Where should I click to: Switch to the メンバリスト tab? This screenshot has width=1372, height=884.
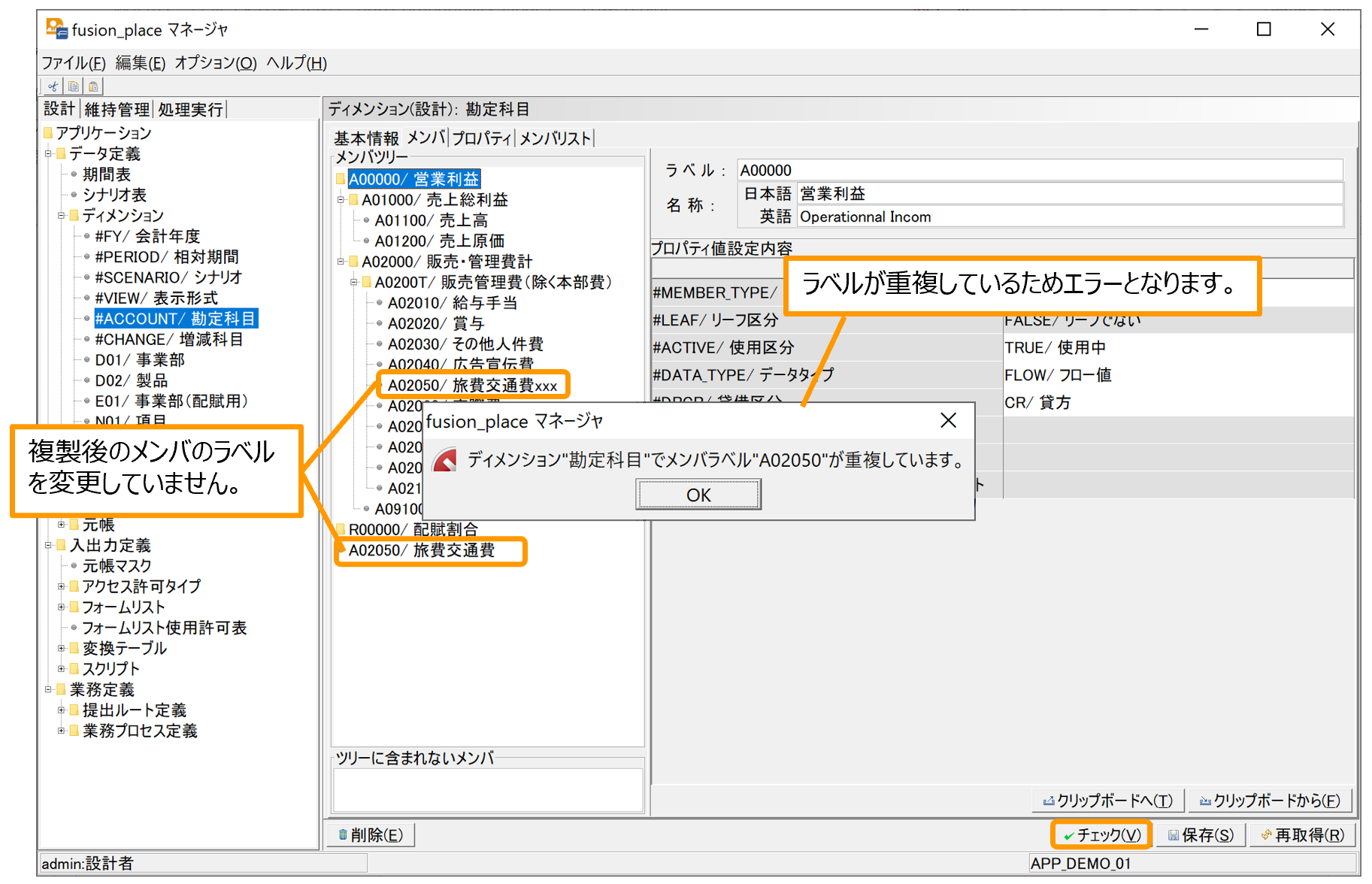(x=555, y=138)
